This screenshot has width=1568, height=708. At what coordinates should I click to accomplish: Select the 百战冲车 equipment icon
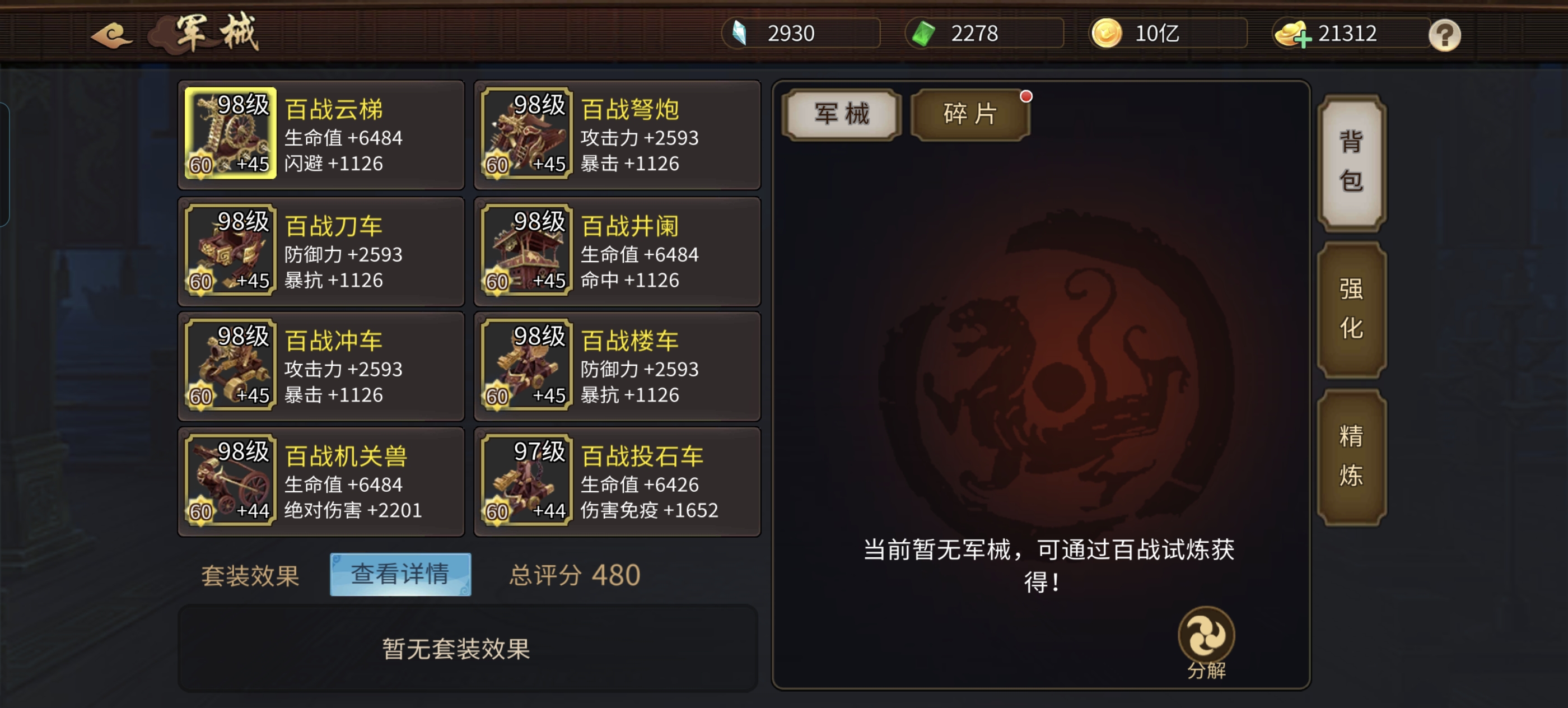pos(230,365)
